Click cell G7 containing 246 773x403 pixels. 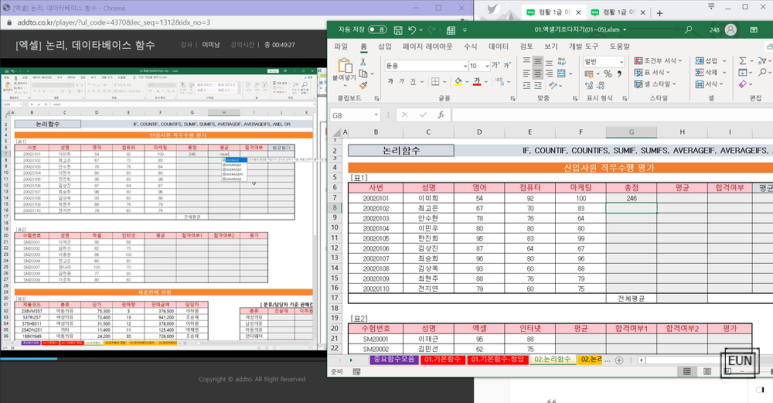pos(631,198)
